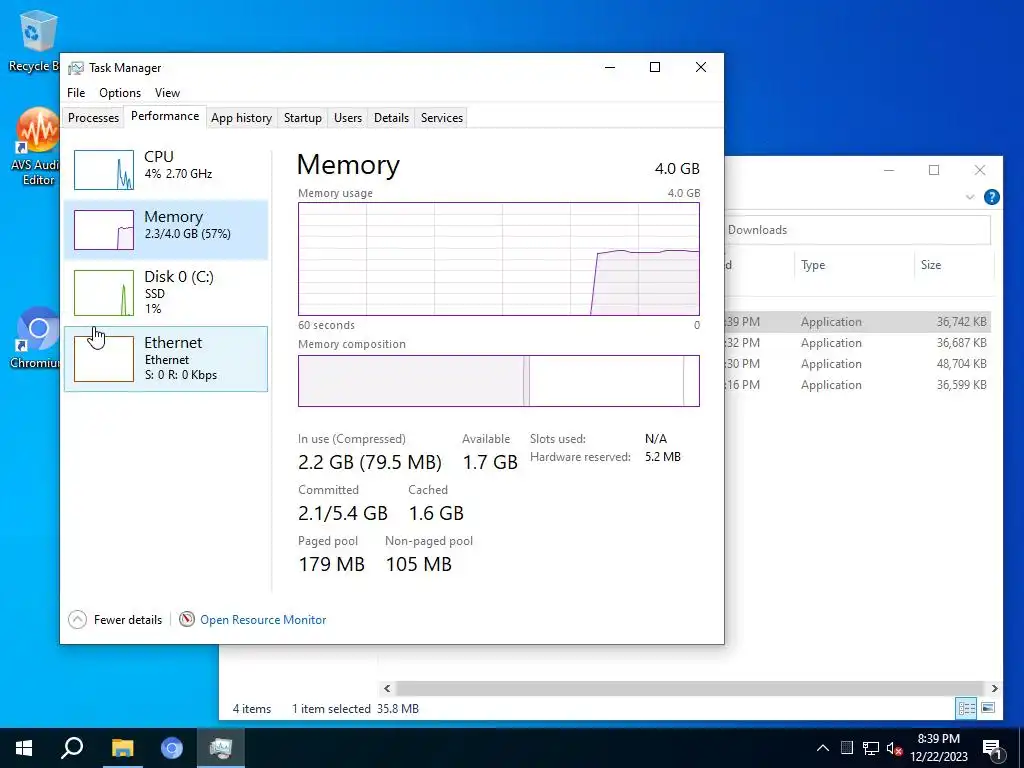Switch Explorer to large icons view
Screen dimensions: 1024x768
pyautogui.click(x=988, y=708)
